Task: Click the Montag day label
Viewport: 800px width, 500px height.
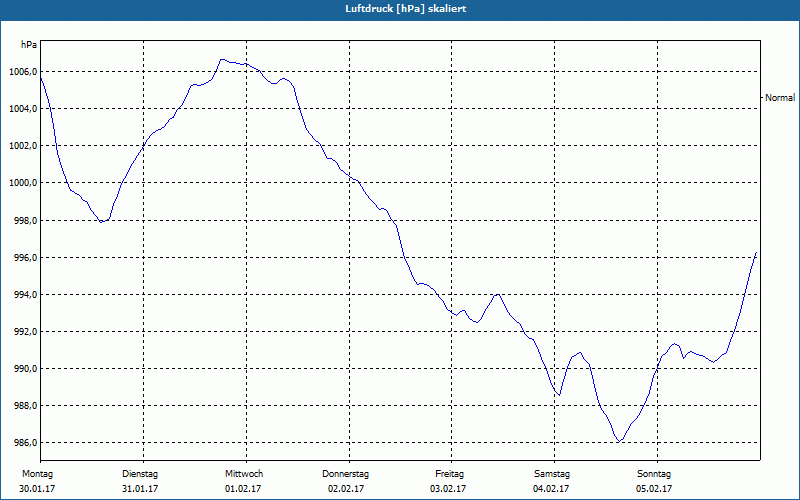Action: point(37,474)
